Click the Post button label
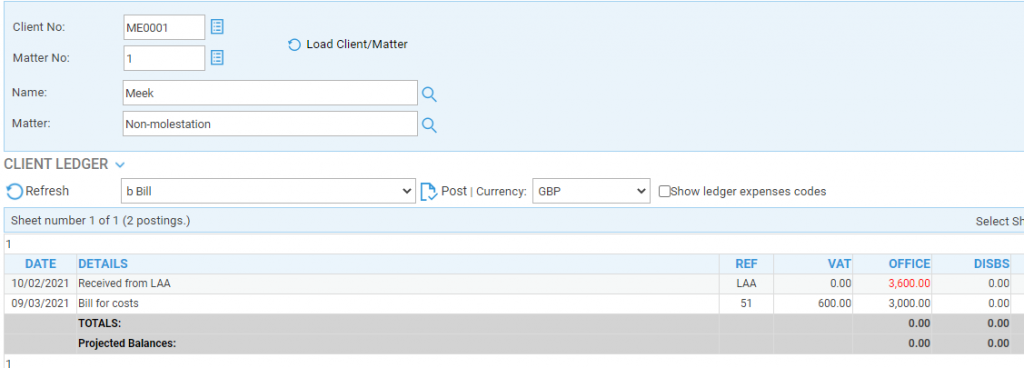The width and height of the screenshot is (1024, 368). [x=454, y=191]
